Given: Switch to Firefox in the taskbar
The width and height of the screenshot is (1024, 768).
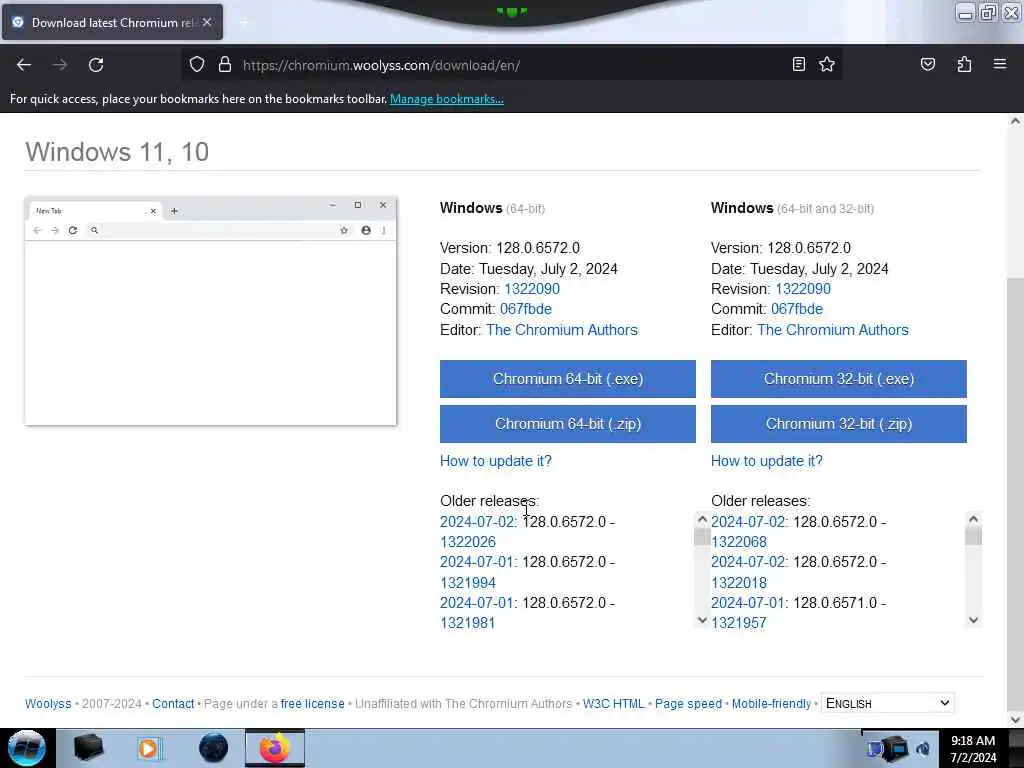Looking at the screenshot, I should pyautogui.click(x=275, y=748).
